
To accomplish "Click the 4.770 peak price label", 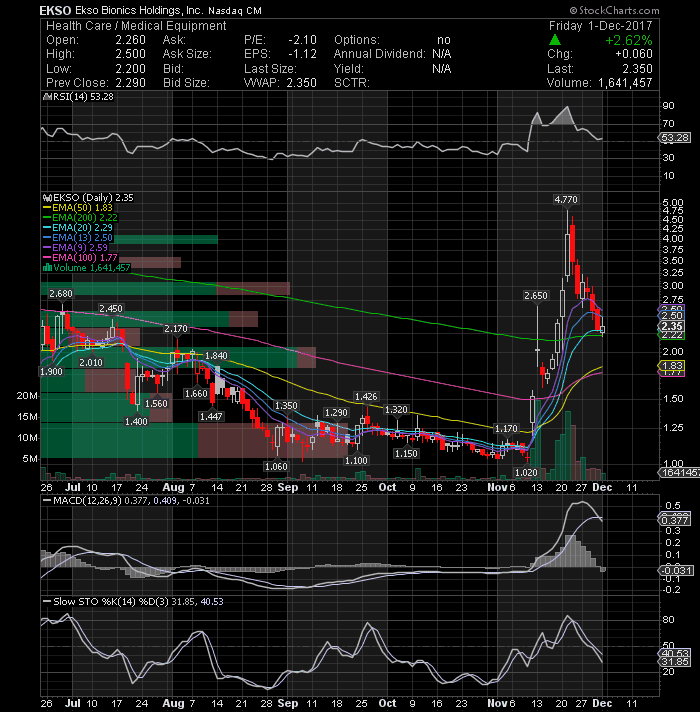I will [x=566, y=199].
